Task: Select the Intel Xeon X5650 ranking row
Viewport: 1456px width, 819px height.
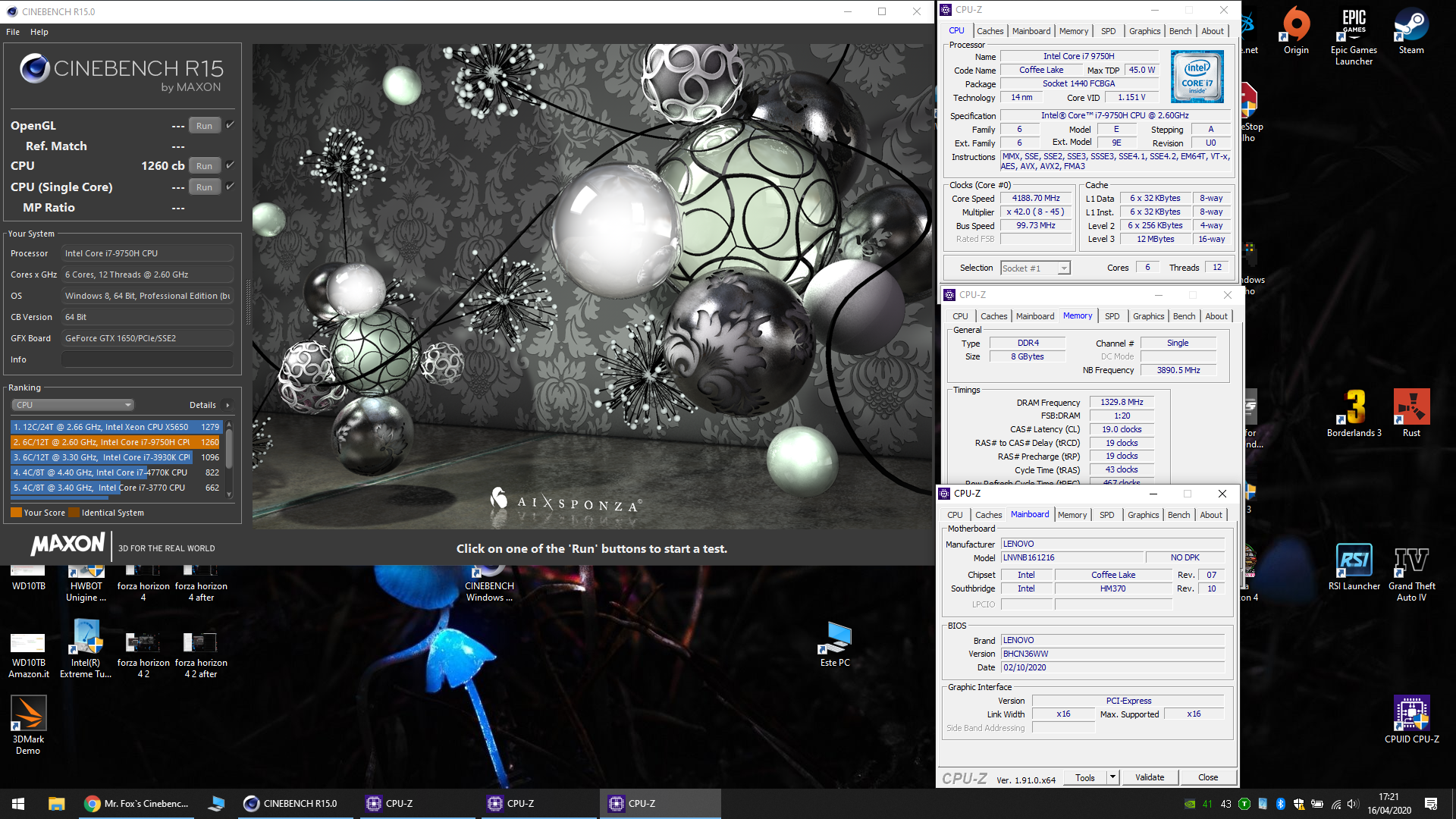Action: pyautogui.click(x=116, y=427)
